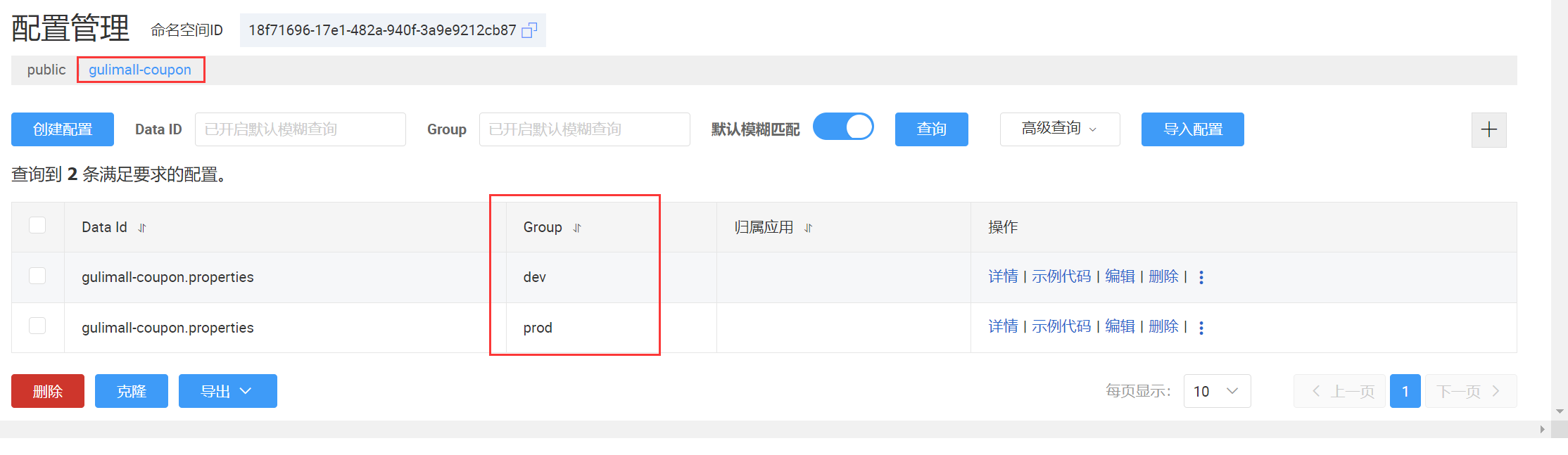The width and height of the screenshot is (1568, 455).
Task: Sort by Group column arrows
Action: coord(577,228)
